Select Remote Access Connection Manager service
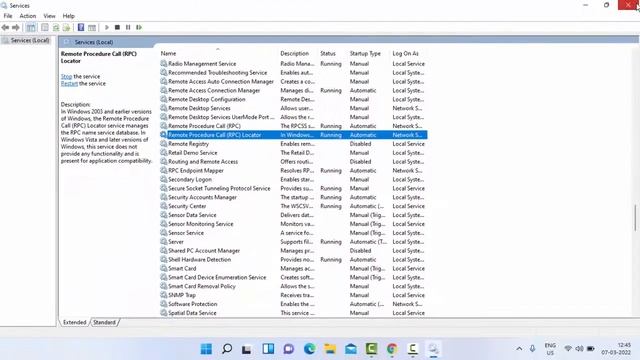Image resolution: width=640 pixels, height=360 pixels. coord(293,91)
